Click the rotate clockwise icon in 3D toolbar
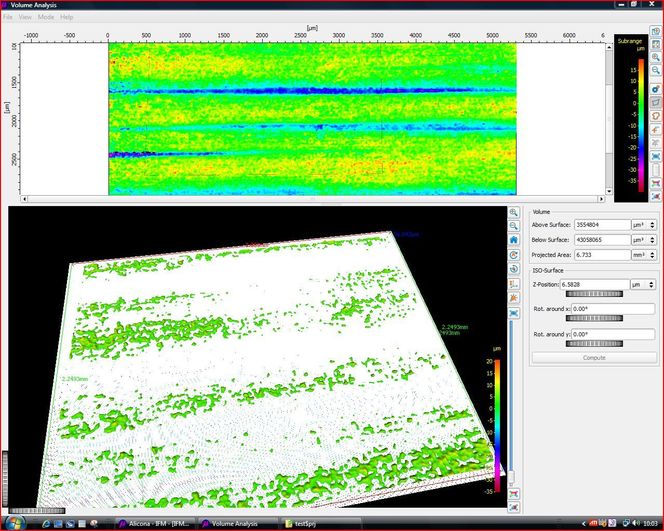Viewport: 664px width, 531px height. [x=514, y=254]
